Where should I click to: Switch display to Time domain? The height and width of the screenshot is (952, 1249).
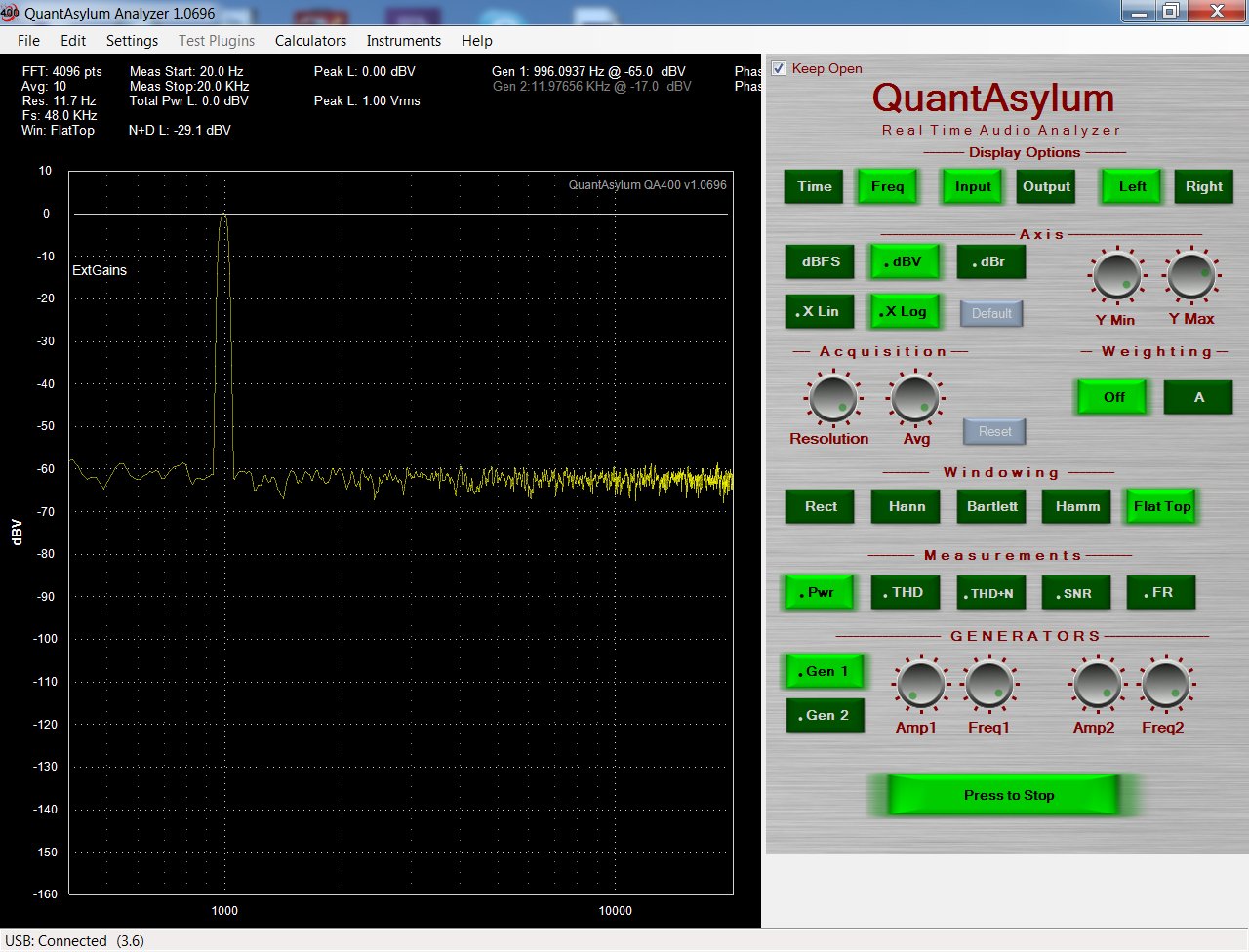(815, 187)
